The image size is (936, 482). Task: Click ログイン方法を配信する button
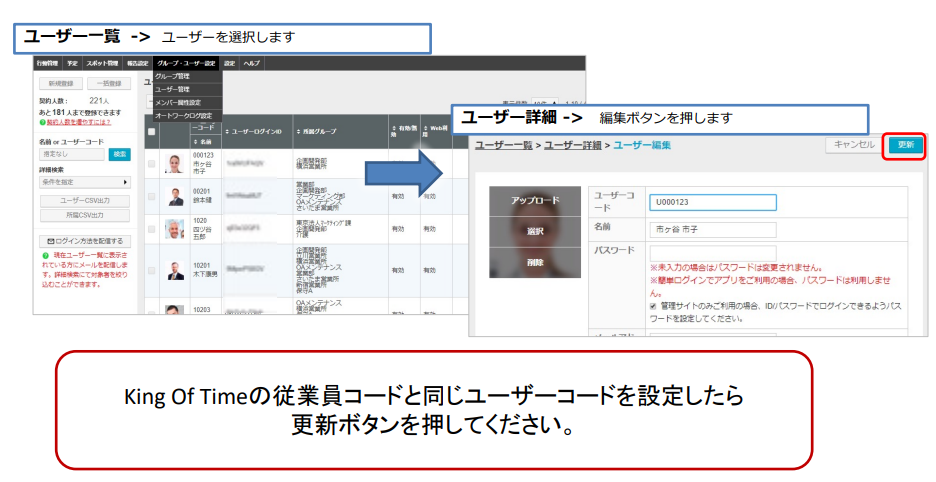coord(85,241)
